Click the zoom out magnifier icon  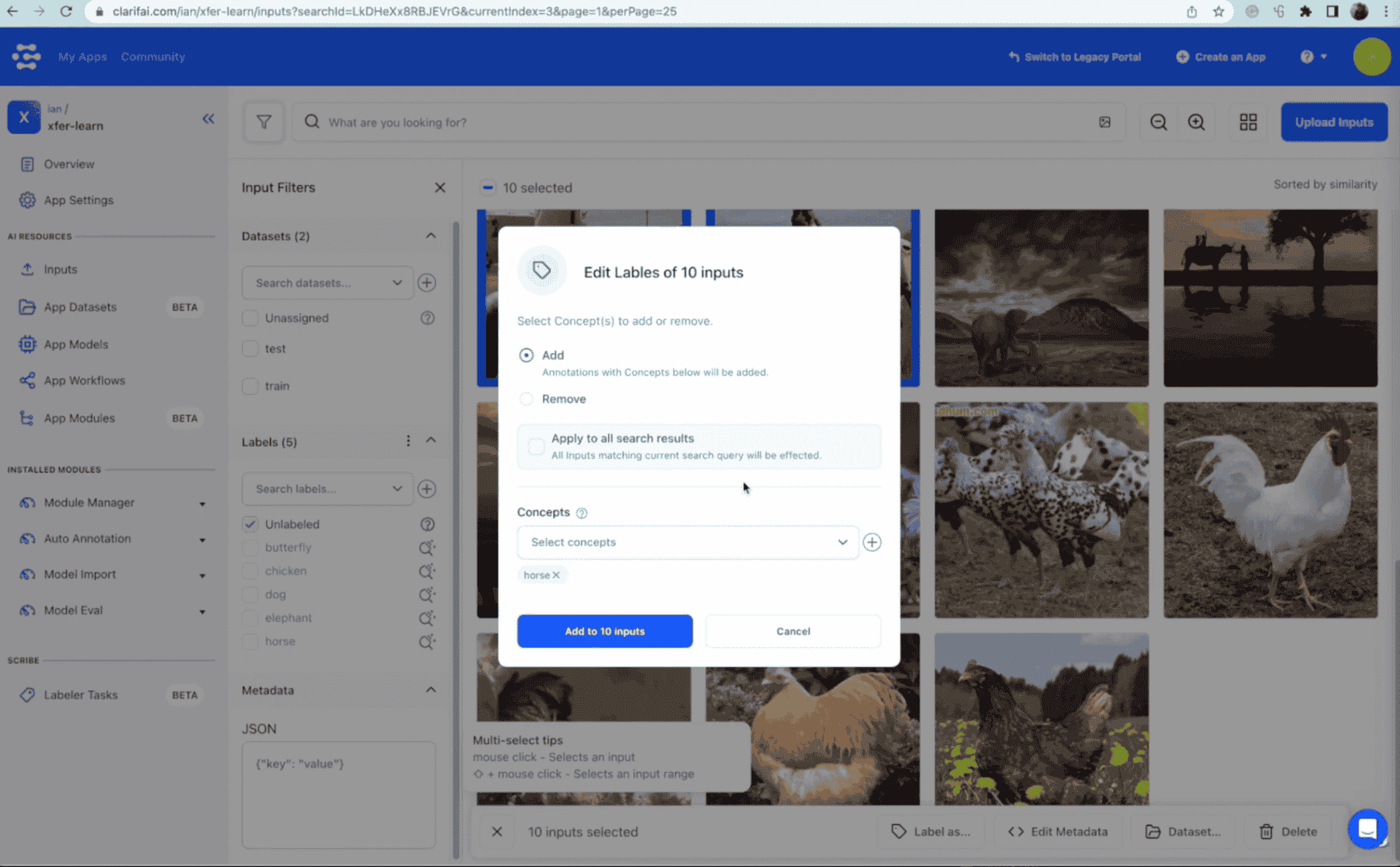tap(1158, 122)
